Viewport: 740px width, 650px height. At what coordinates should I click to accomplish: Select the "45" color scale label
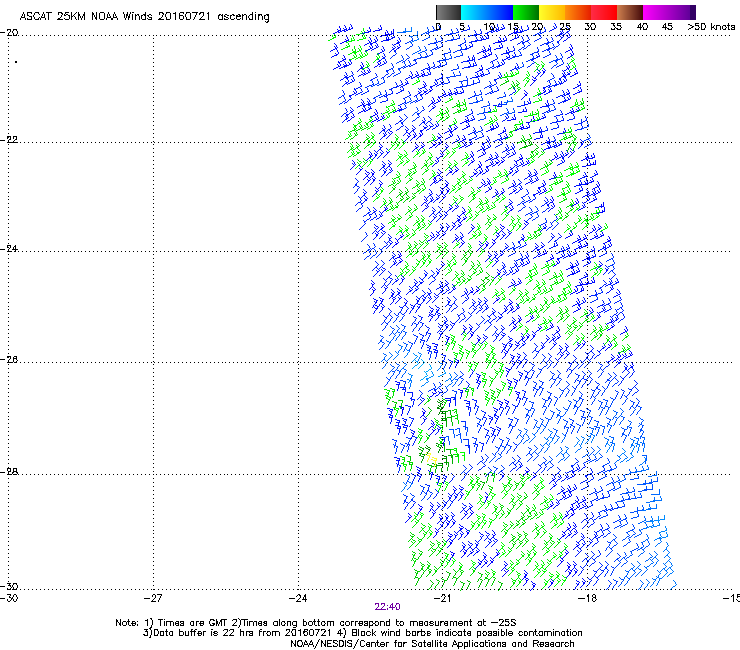[x=667, y=27]
